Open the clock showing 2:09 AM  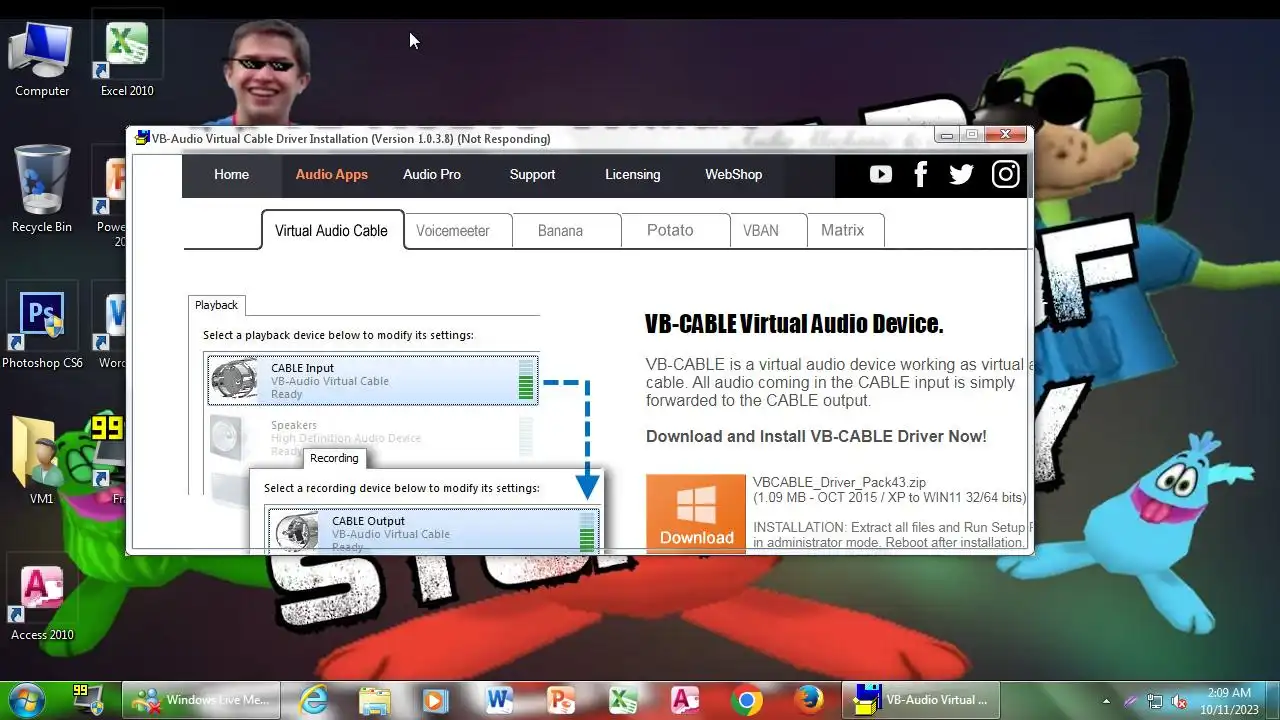[1230, 700]
